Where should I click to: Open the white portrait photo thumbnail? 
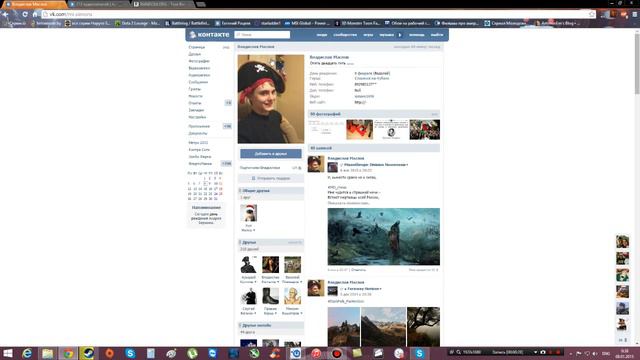[391, 129]
